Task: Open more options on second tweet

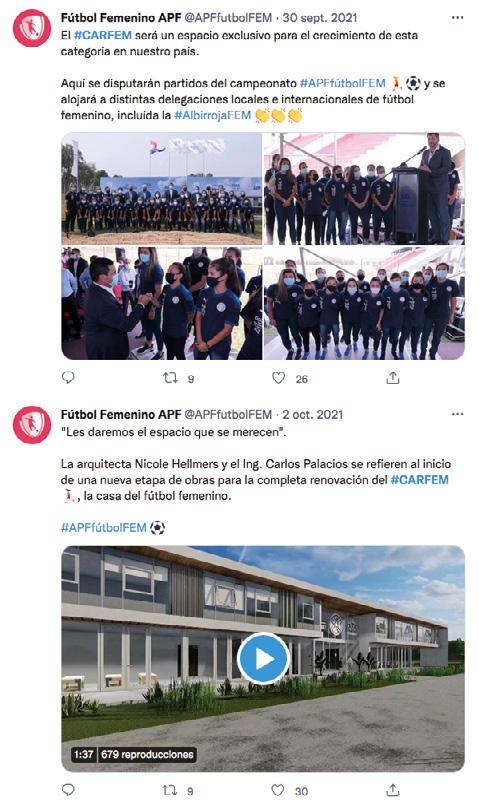Action: click(457, 414)
